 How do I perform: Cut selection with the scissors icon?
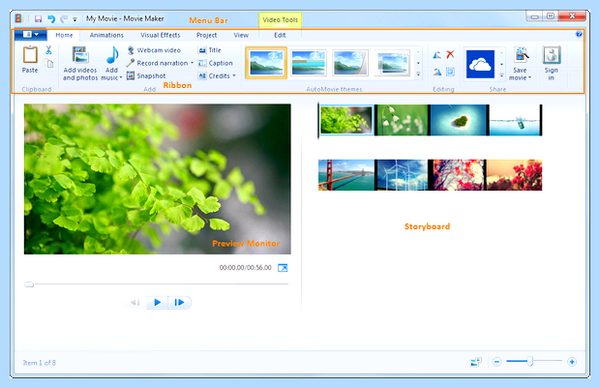coord(49,50)
